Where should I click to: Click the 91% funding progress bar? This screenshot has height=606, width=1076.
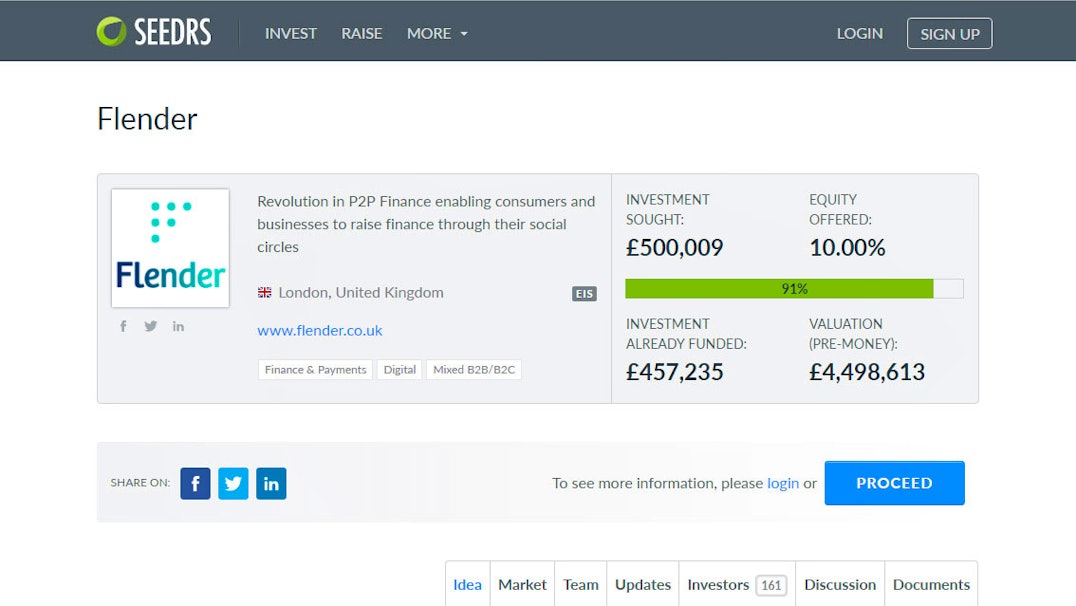tap(794, 289)
